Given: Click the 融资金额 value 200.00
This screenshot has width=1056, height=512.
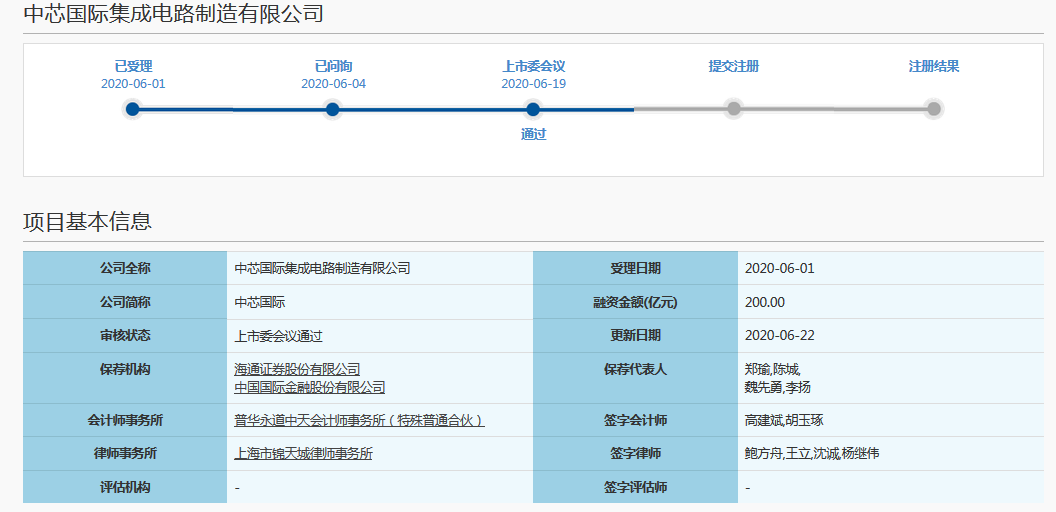Looking at the screenshot, I should 765,302.
